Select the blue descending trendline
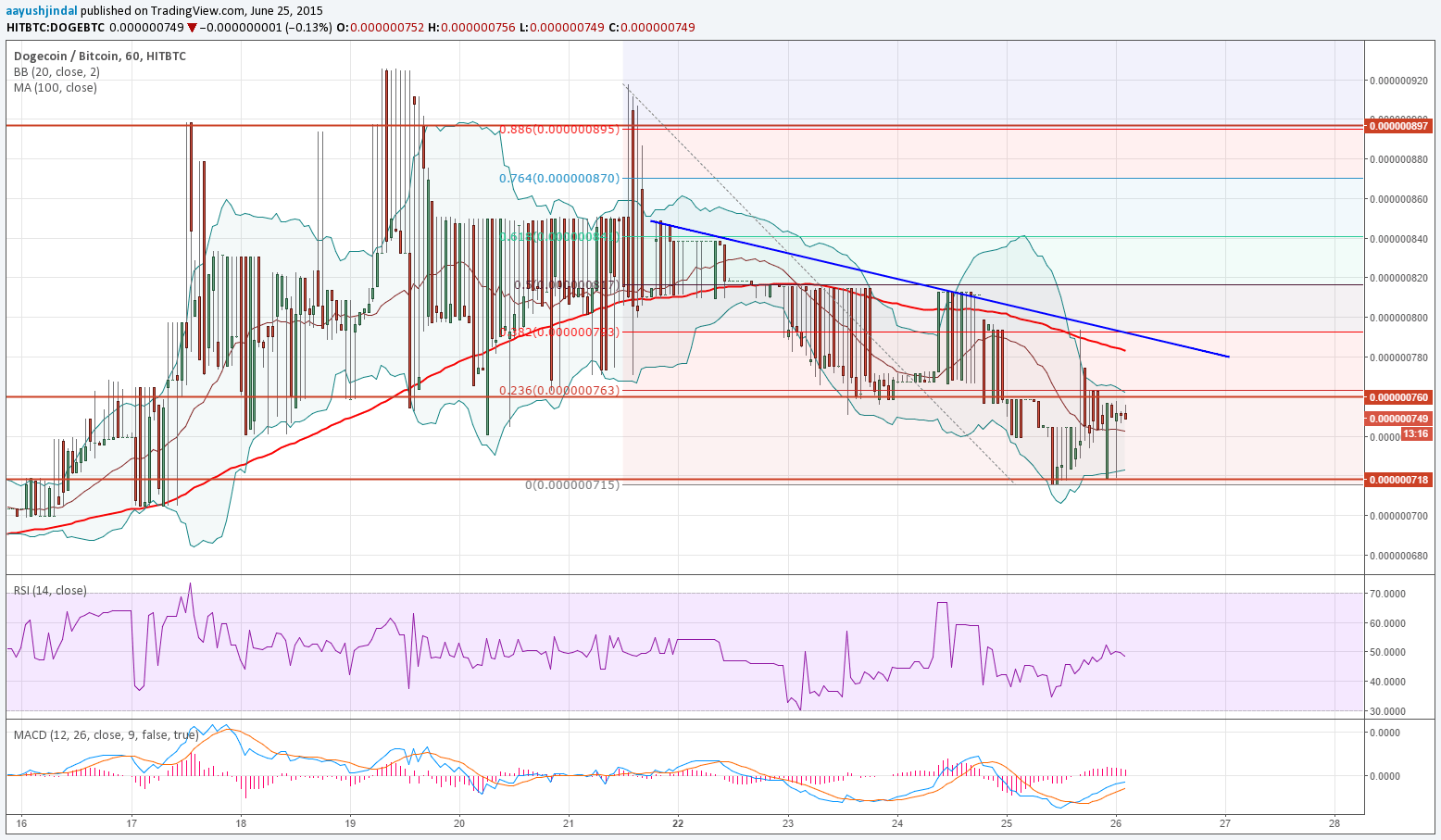 click(940, 289)
